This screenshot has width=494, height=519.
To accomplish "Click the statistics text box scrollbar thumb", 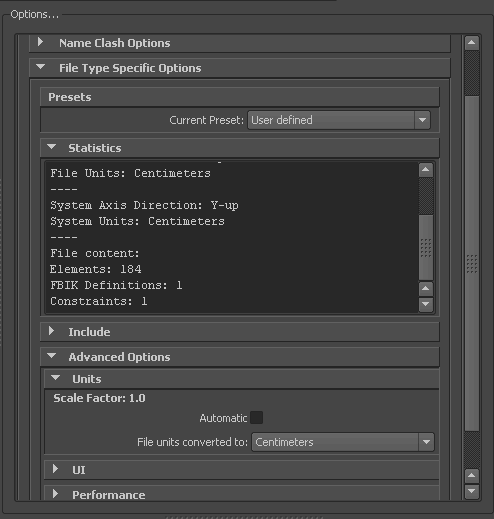I will [426, 247].
